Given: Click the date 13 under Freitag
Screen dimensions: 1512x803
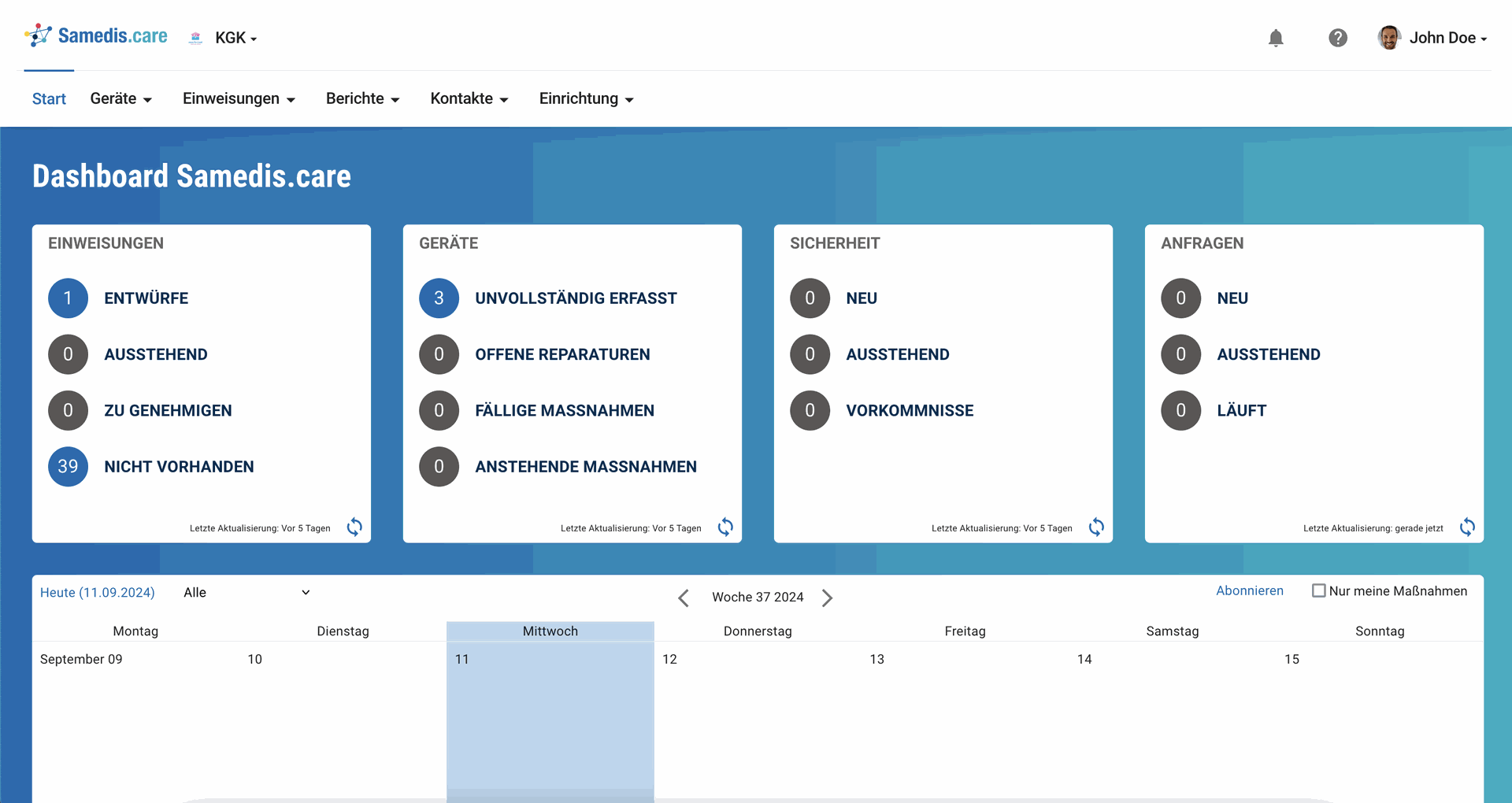Looking at the screenshot, I should click(876, 660).
